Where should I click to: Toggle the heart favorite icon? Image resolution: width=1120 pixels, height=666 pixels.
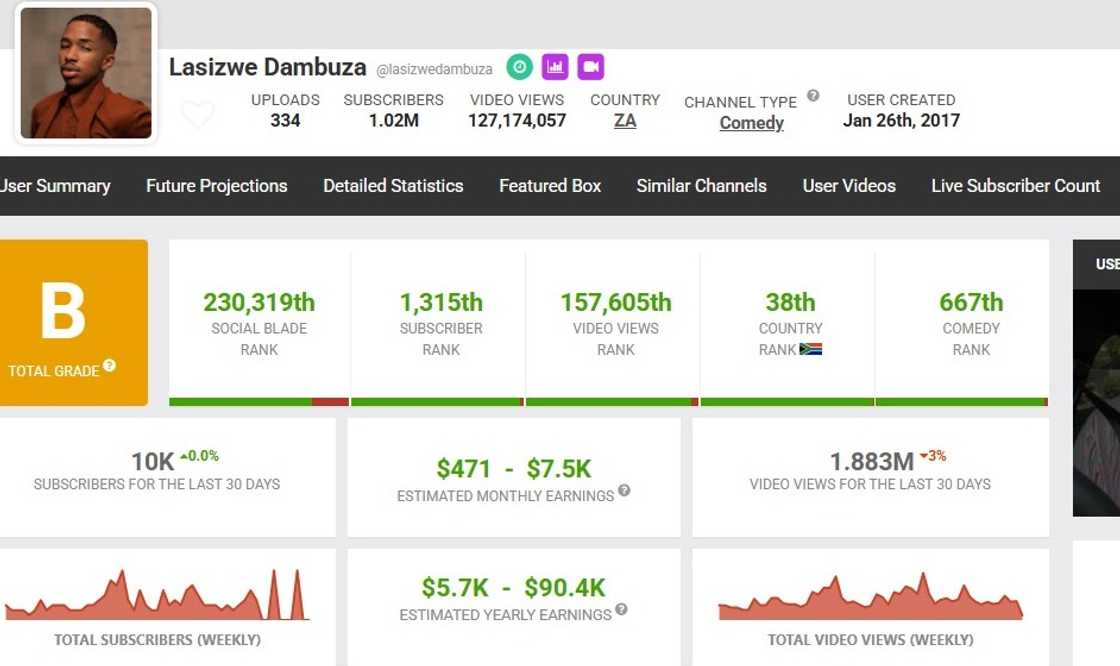tap(197, 115)
